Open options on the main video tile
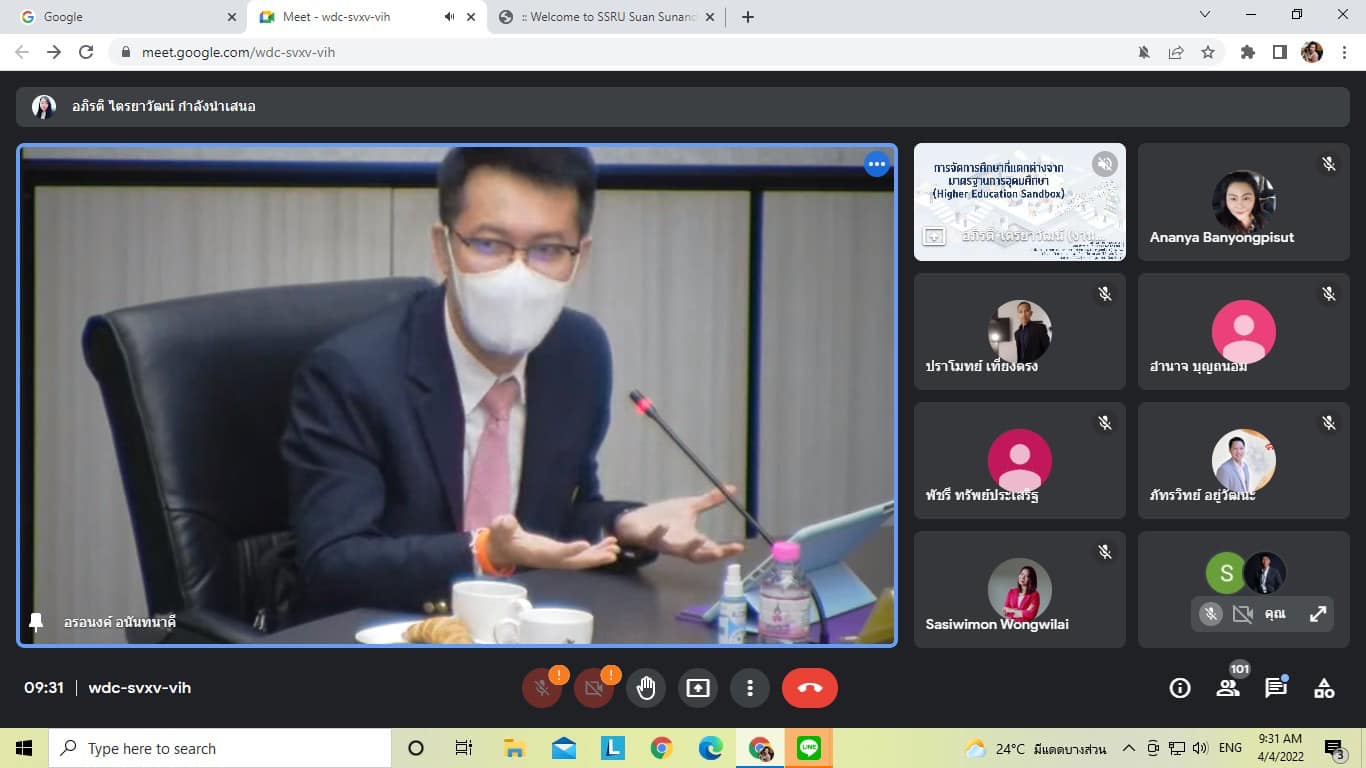 876,165
